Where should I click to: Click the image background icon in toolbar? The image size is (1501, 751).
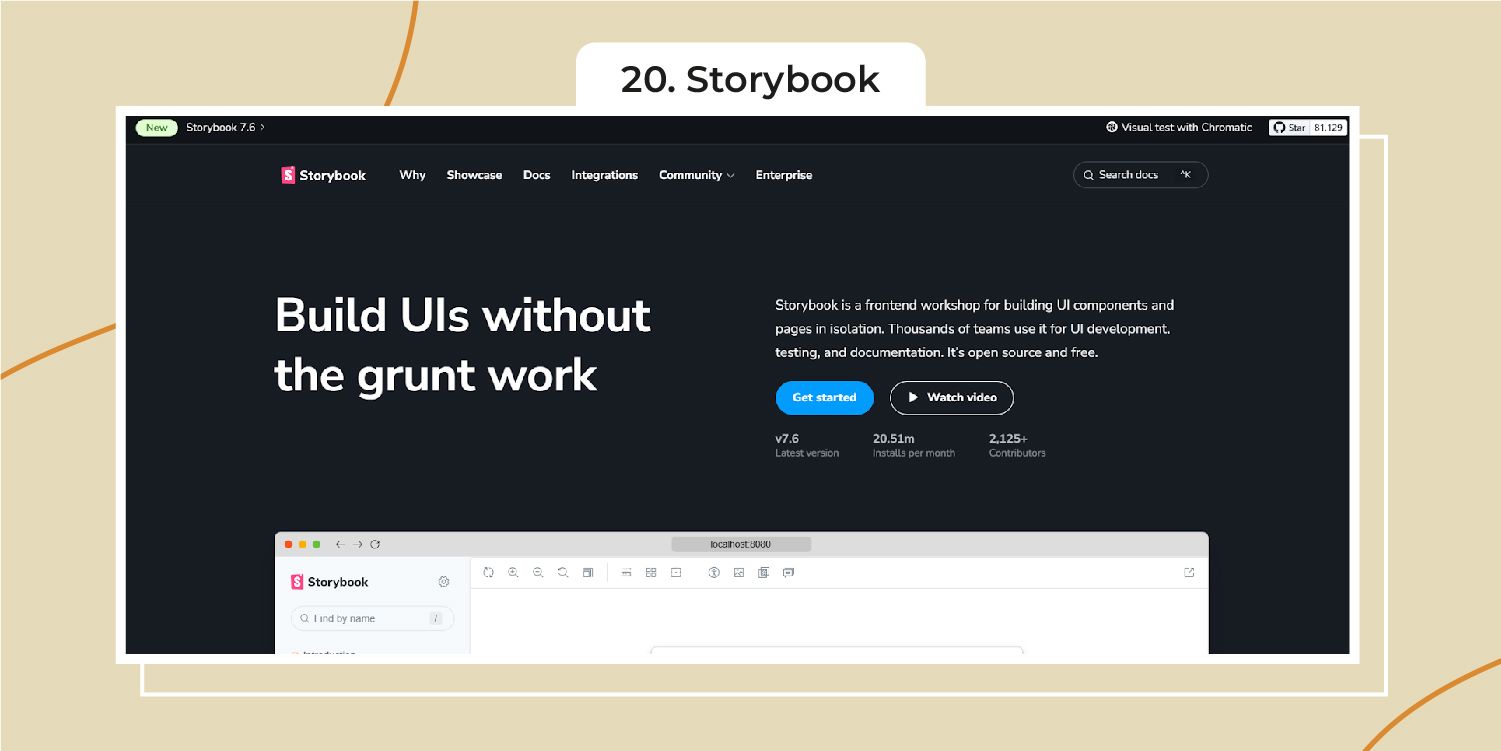tap(739, 573)
